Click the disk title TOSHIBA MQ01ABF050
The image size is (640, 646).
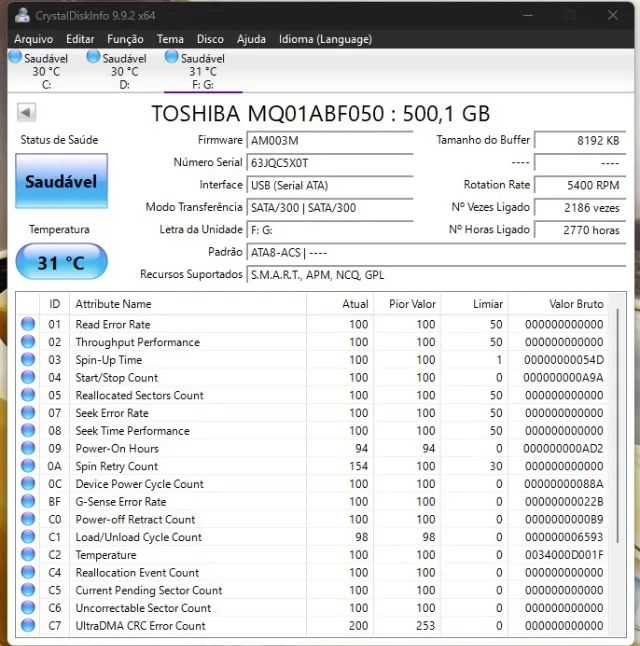(x=321, y=113)
